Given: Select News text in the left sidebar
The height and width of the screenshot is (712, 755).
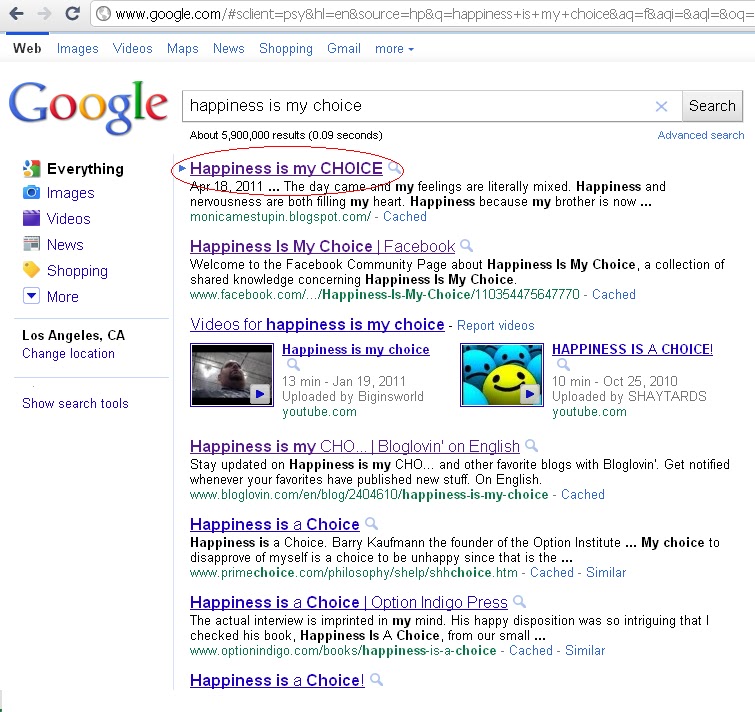Looking at the screenshot, I should coord(65,245).
